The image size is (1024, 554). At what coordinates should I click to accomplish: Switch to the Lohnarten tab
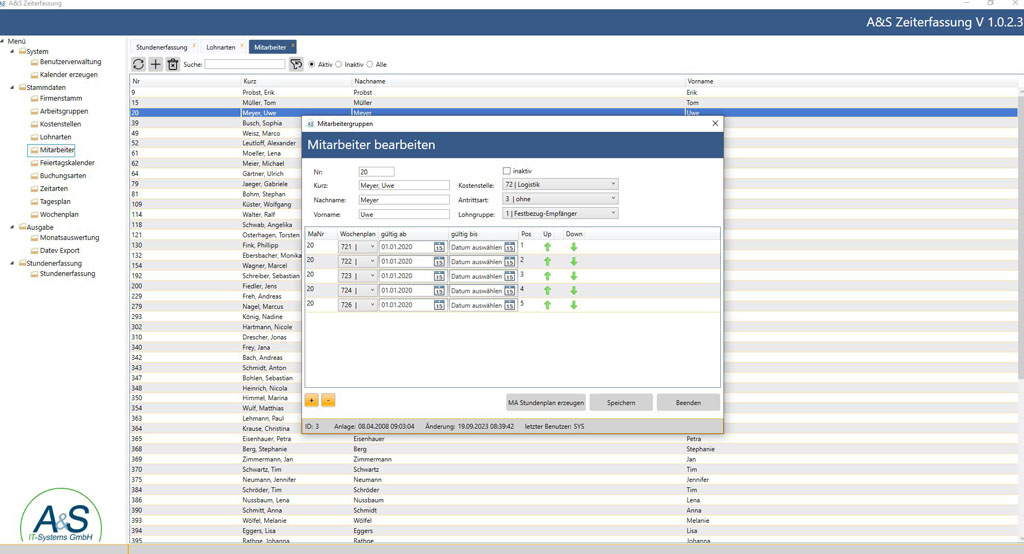(x=221, y=47)
